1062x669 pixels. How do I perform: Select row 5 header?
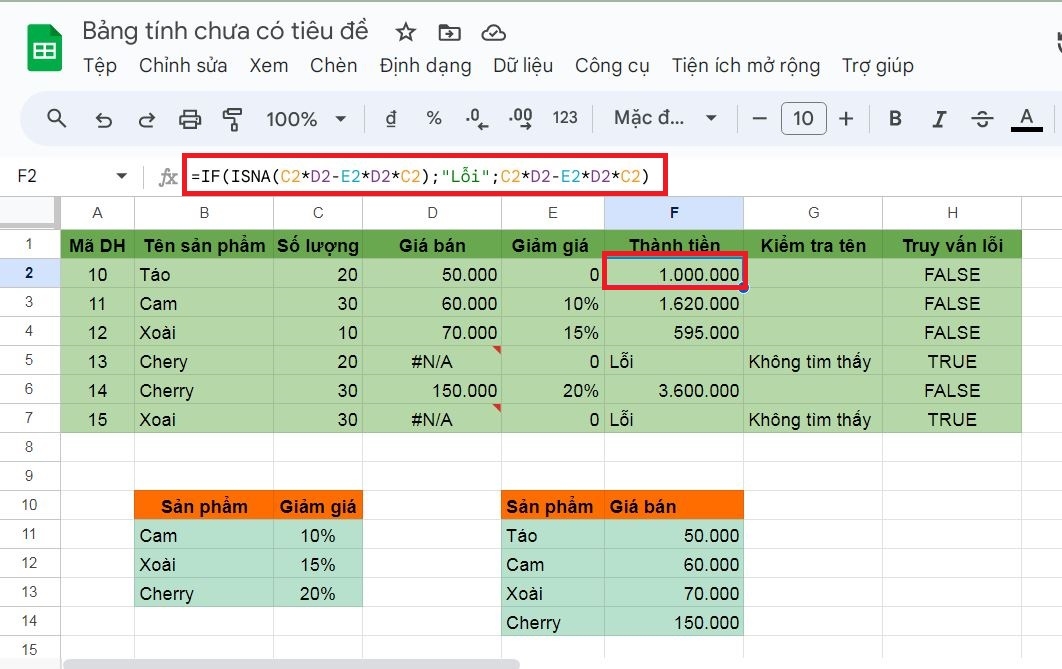[29, 360]
